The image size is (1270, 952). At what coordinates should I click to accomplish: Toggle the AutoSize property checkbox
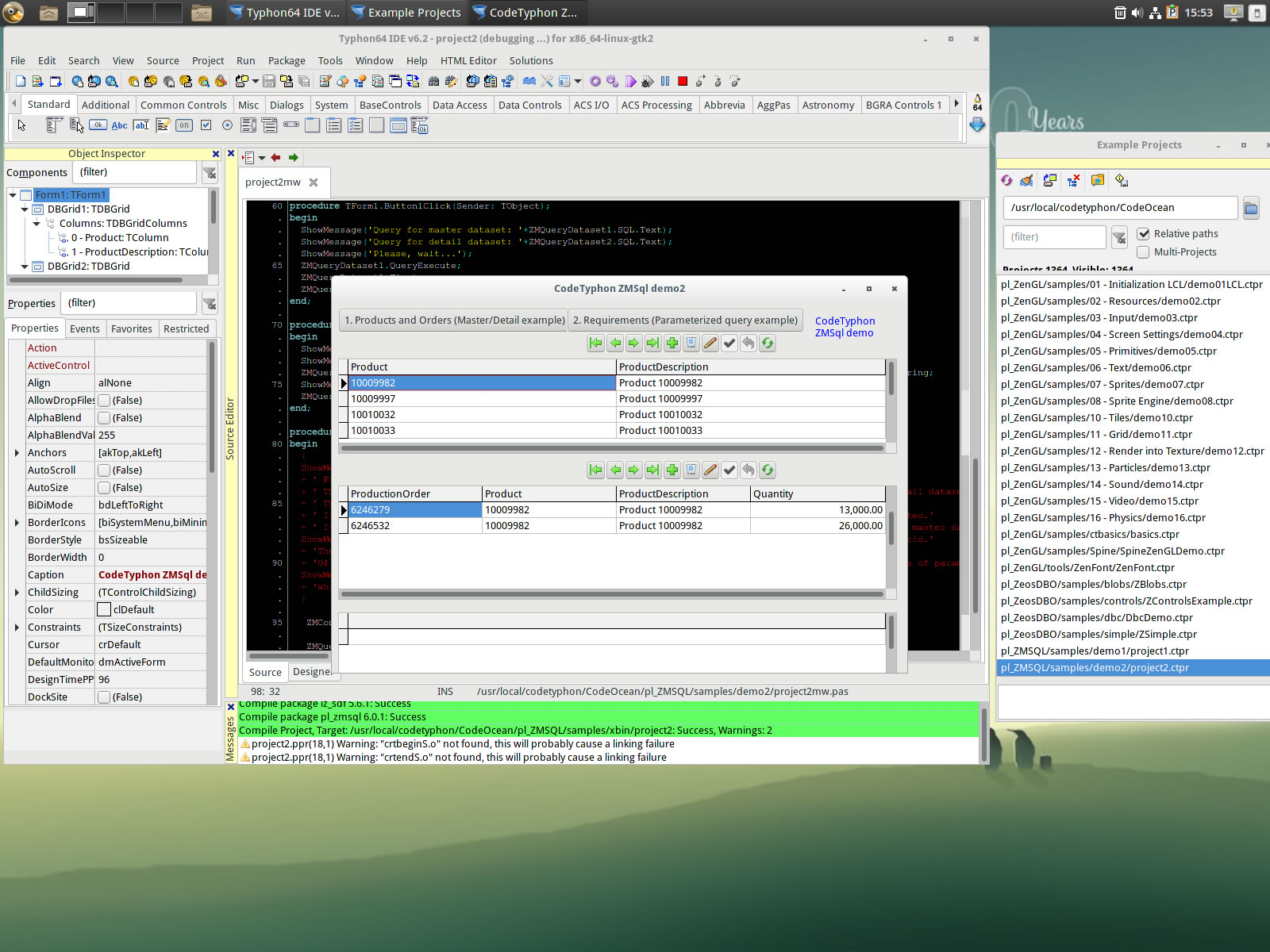pyautogui.click(x=104, y=487)
